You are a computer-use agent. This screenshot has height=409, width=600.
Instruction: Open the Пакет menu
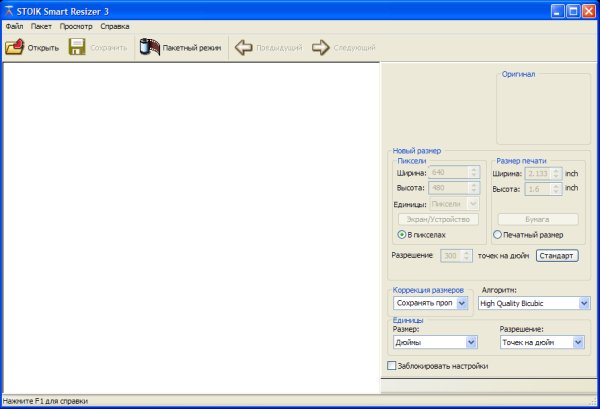coord(41,26)
